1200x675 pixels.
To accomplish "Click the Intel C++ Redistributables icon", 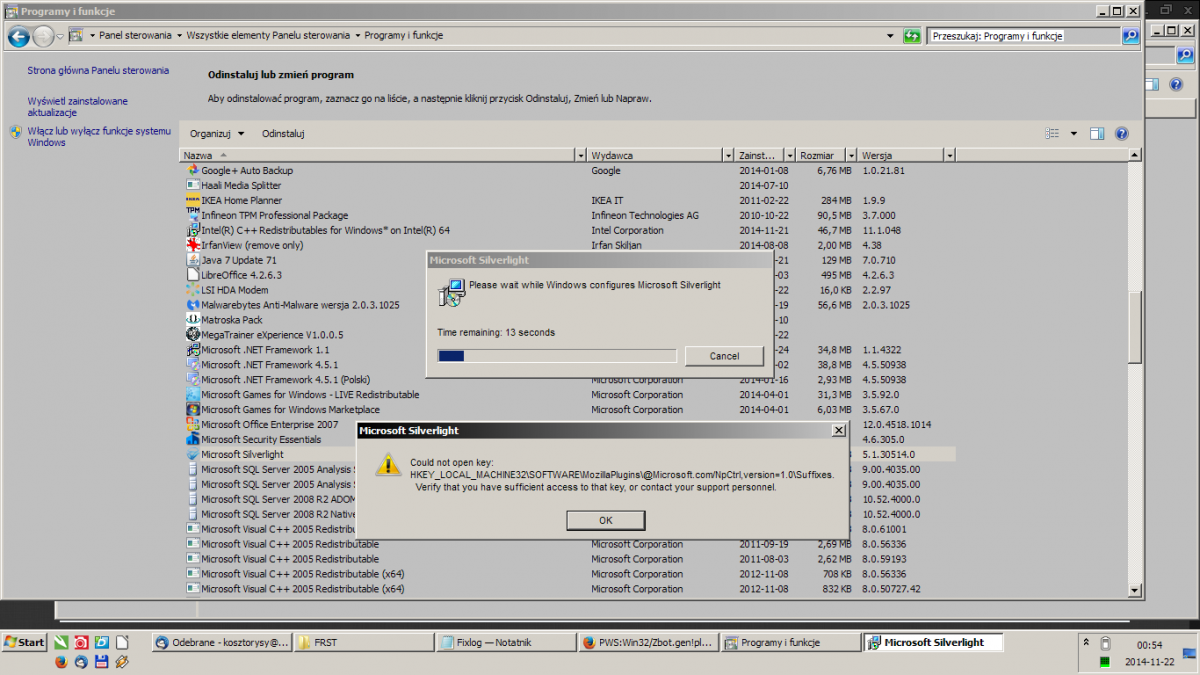I will click(x=193, y=230).
